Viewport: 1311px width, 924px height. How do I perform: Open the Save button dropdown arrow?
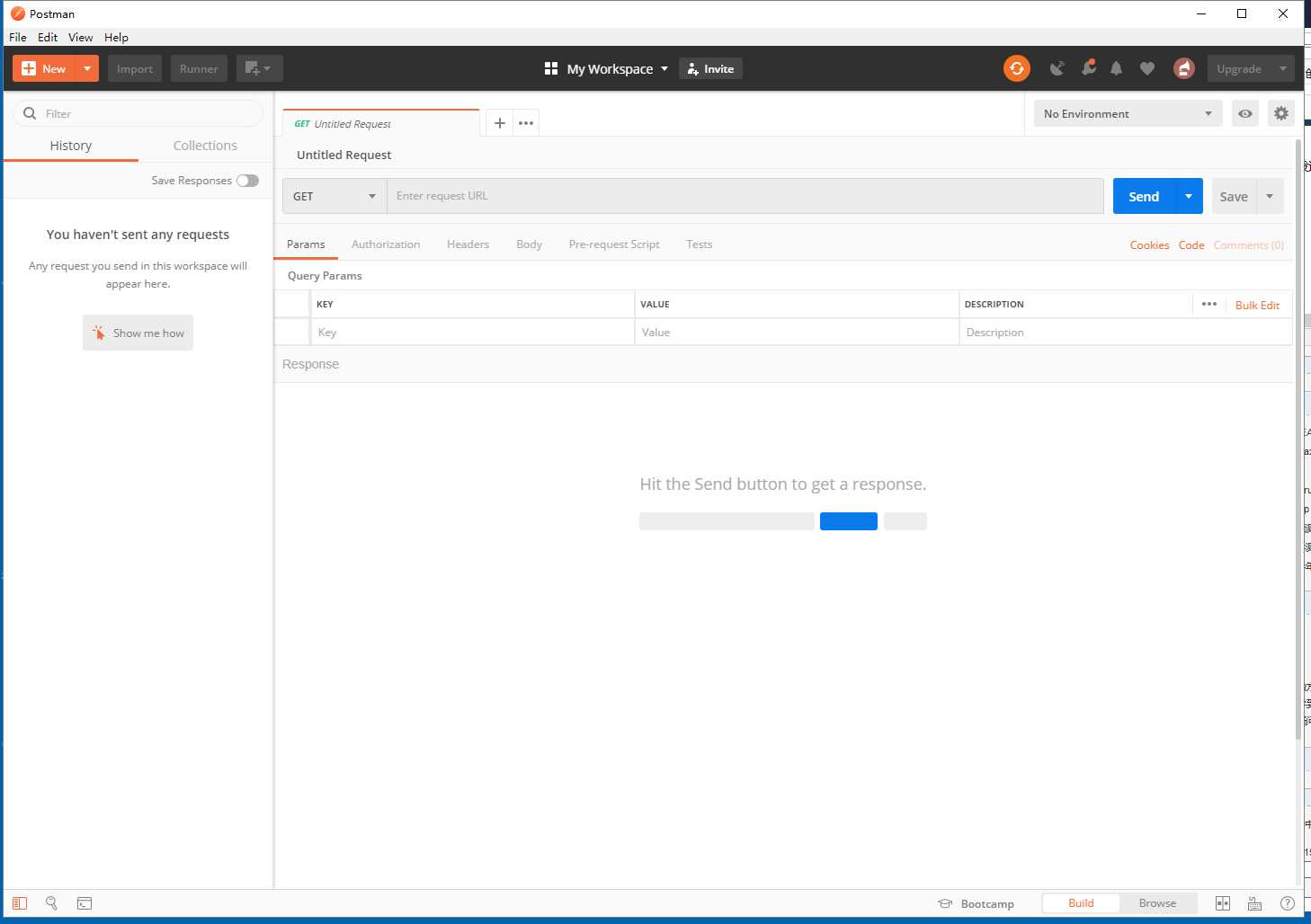[x=1270, y=196]
